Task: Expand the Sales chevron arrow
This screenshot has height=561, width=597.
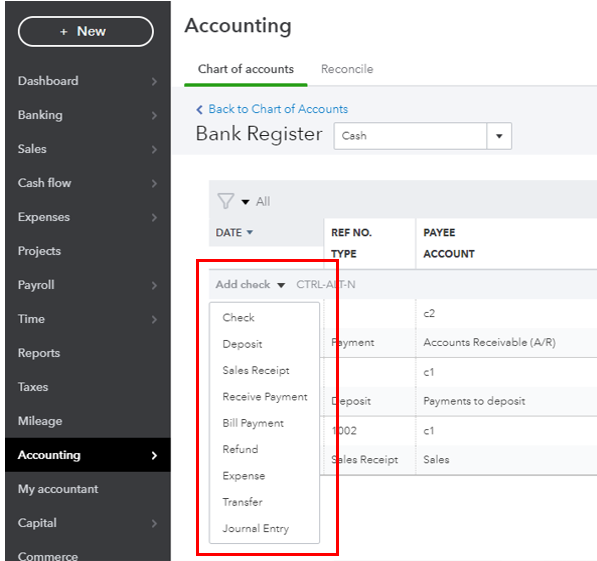Action: coord(154,149)
